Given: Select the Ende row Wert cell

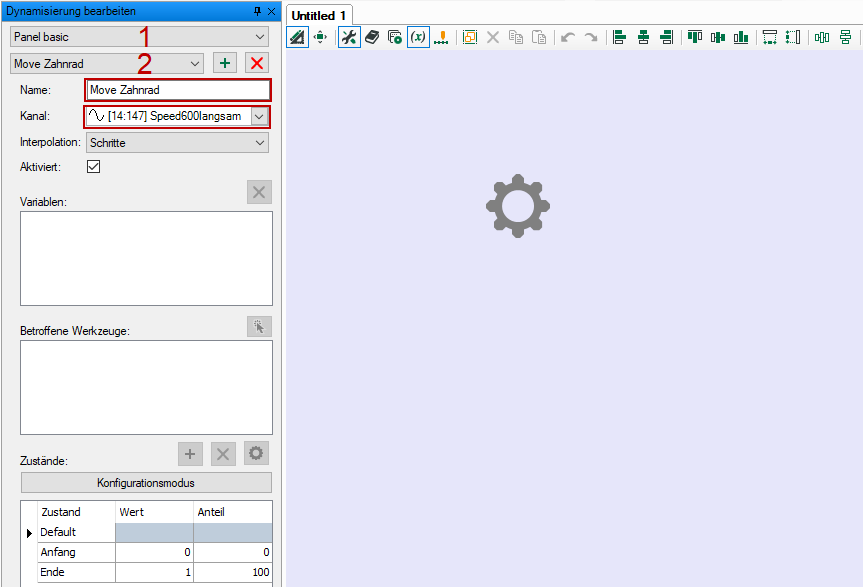Looking at the screenshot, I should coord(154,572).
